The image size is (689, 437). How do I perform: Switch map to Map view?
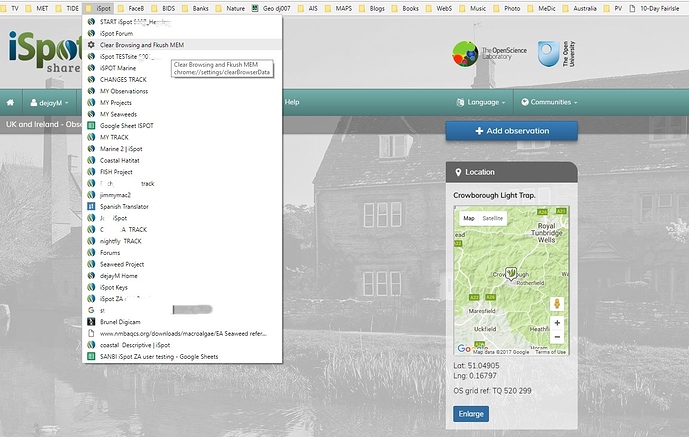(469, 218)
